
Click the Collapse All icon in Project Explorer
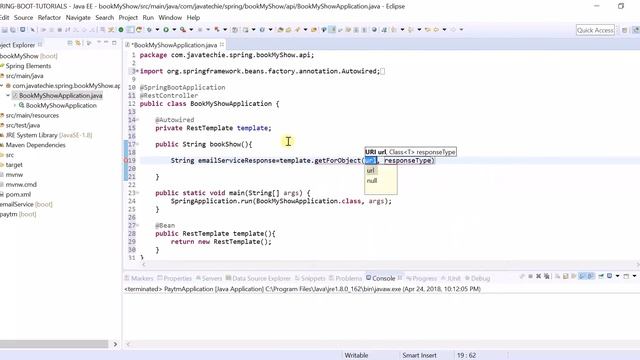pos(70,43)
